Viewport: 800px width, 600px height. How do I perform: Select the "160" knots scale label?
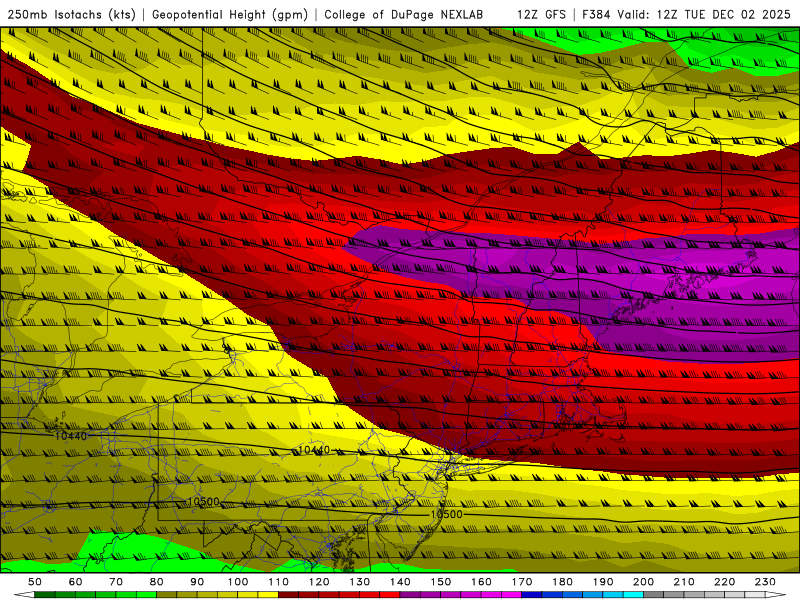click(x=481, y=582)
